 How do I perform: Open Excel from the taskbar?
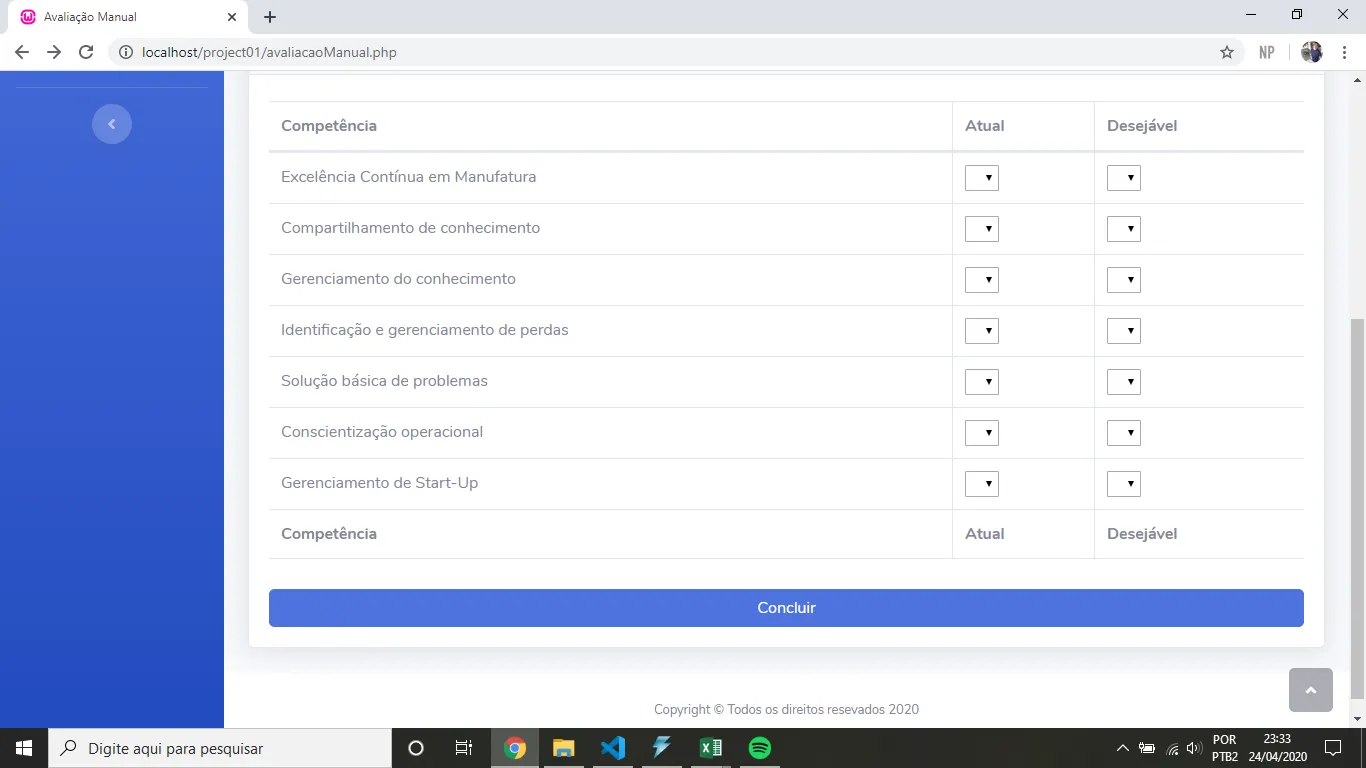point(711,748)
